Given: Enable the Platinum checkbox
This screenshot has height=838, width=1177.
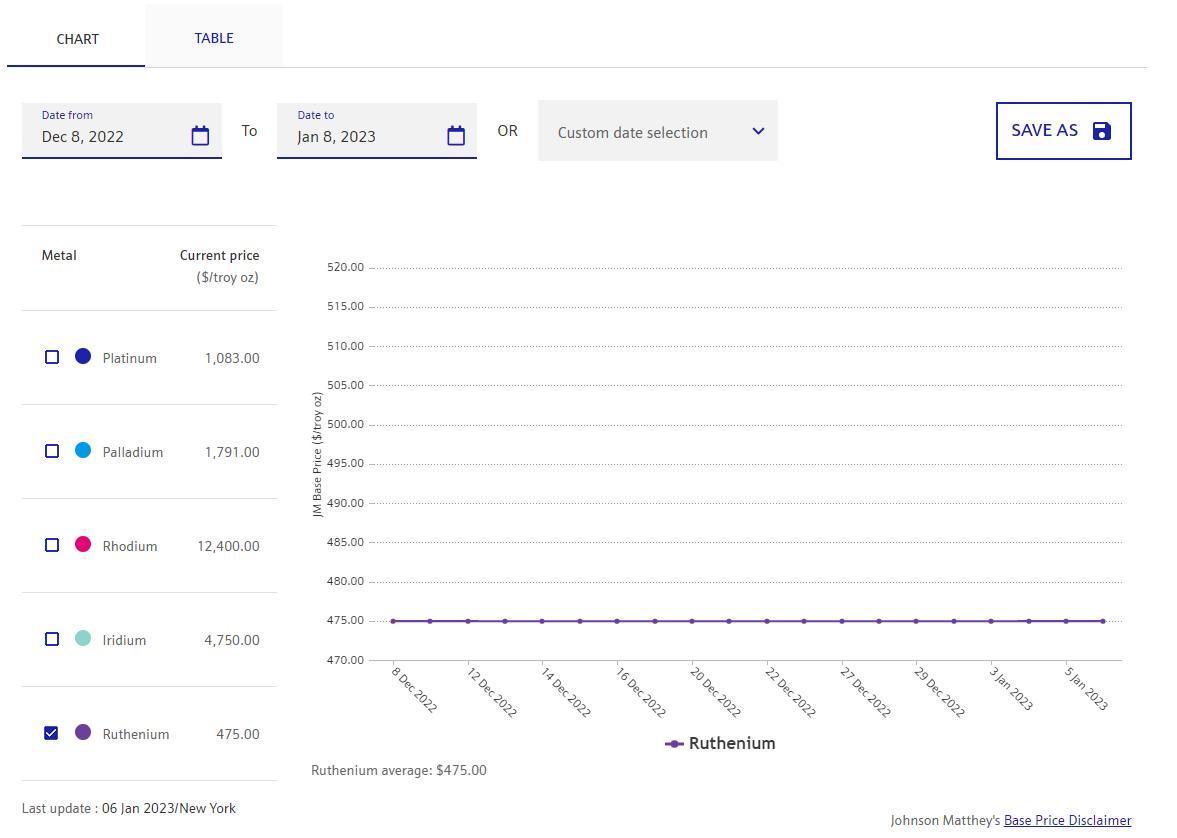Looking at the screenshot, I should (52, 357).
